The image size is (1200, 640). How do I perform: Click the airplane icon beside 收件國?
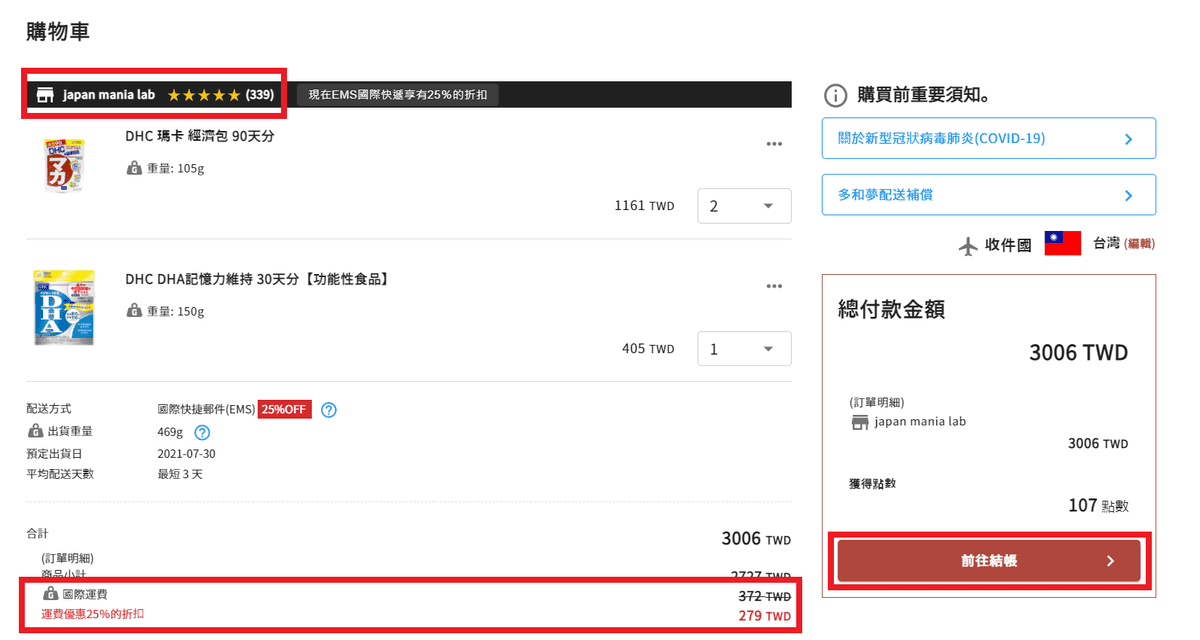tap(967, 245)
